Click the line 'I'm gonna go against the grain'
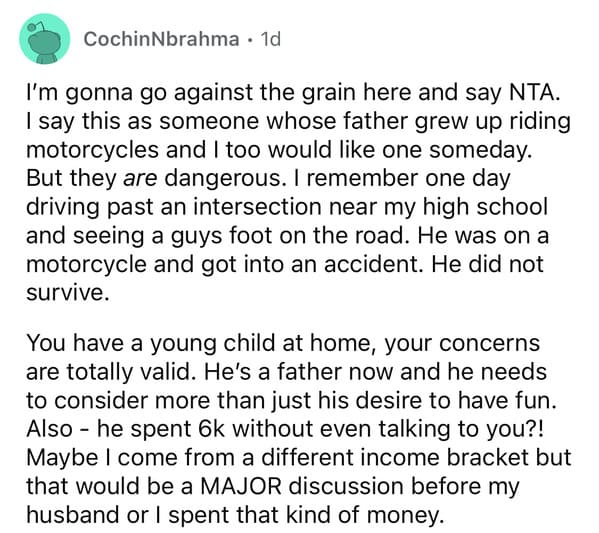599x533 pixels. (291, 93)
